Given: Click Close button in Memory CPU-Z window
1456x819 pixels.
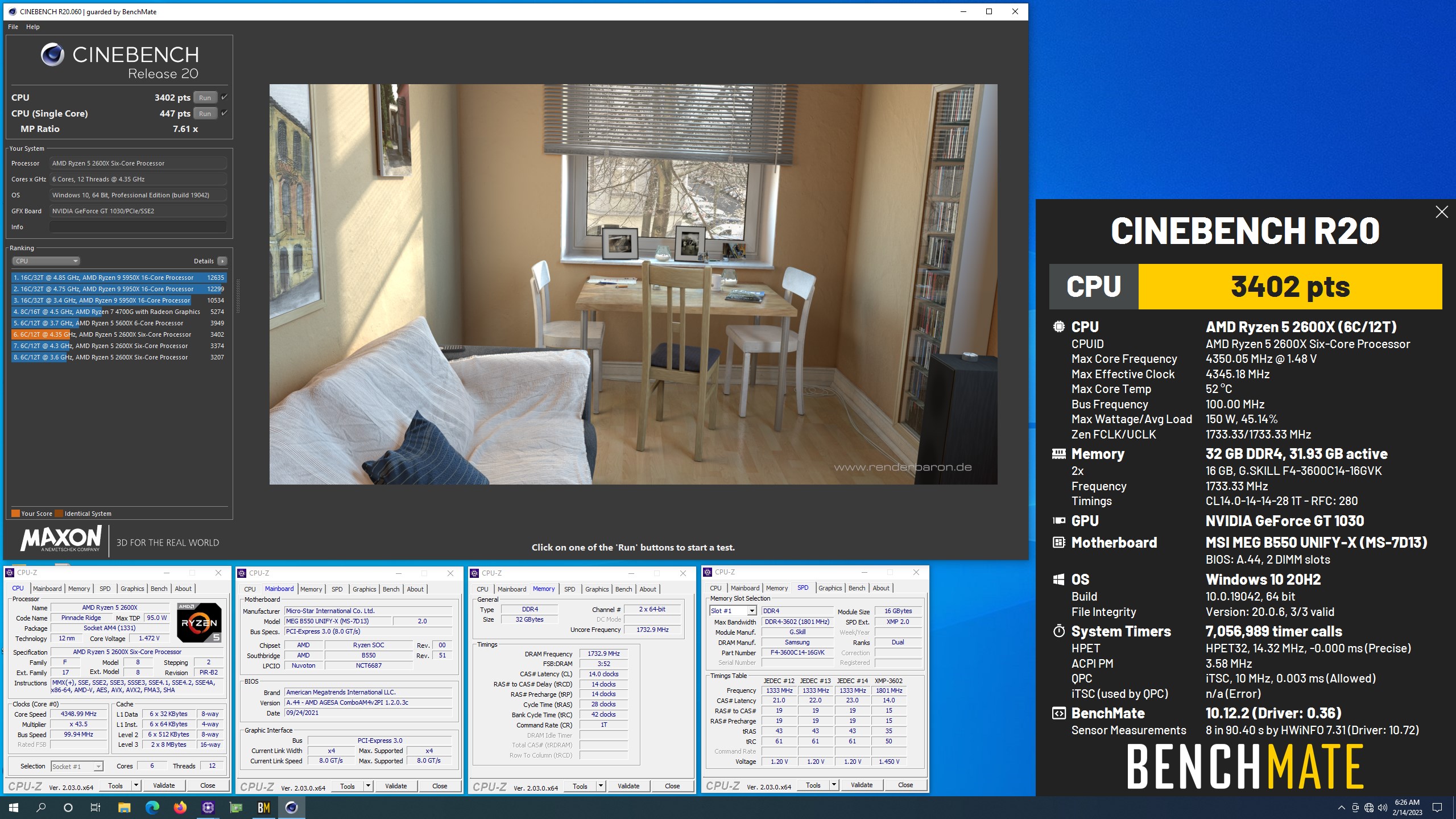Looking at the screenshot, I should (672, 786).
